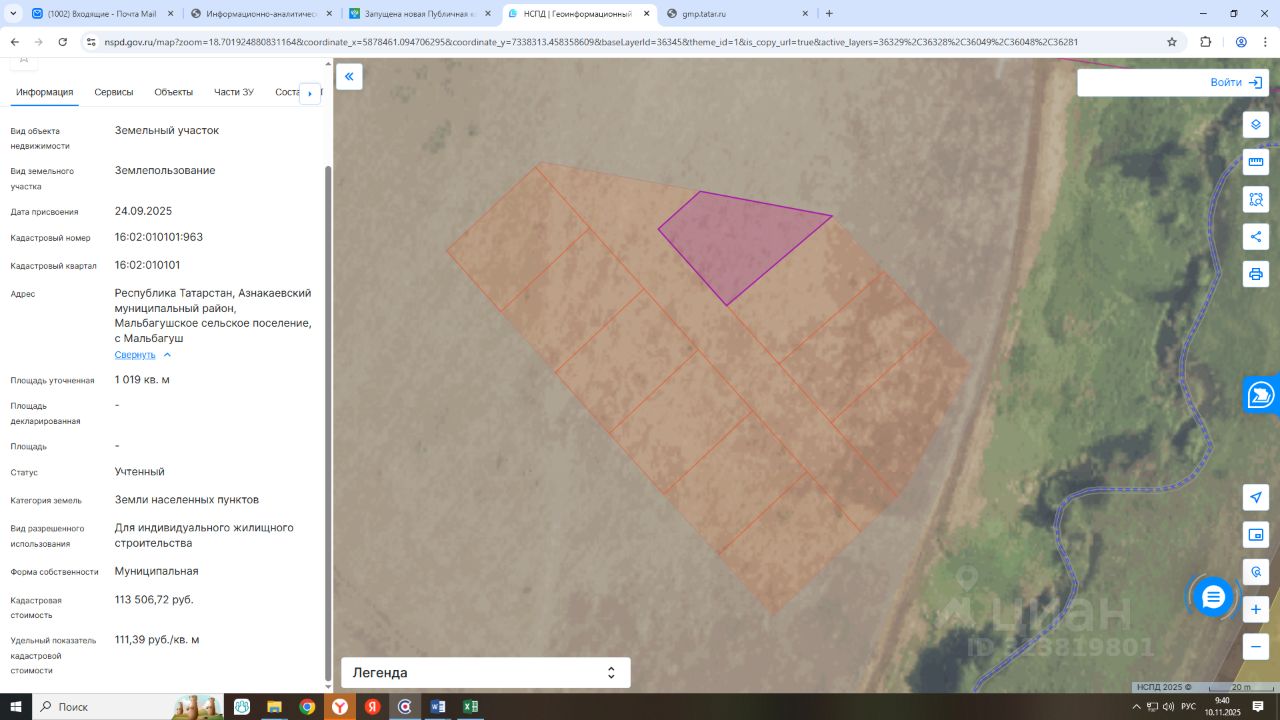Switch keyboard language РУС indicator
The height and width of the screenshot is (720, 1280).
point(1188,707)
